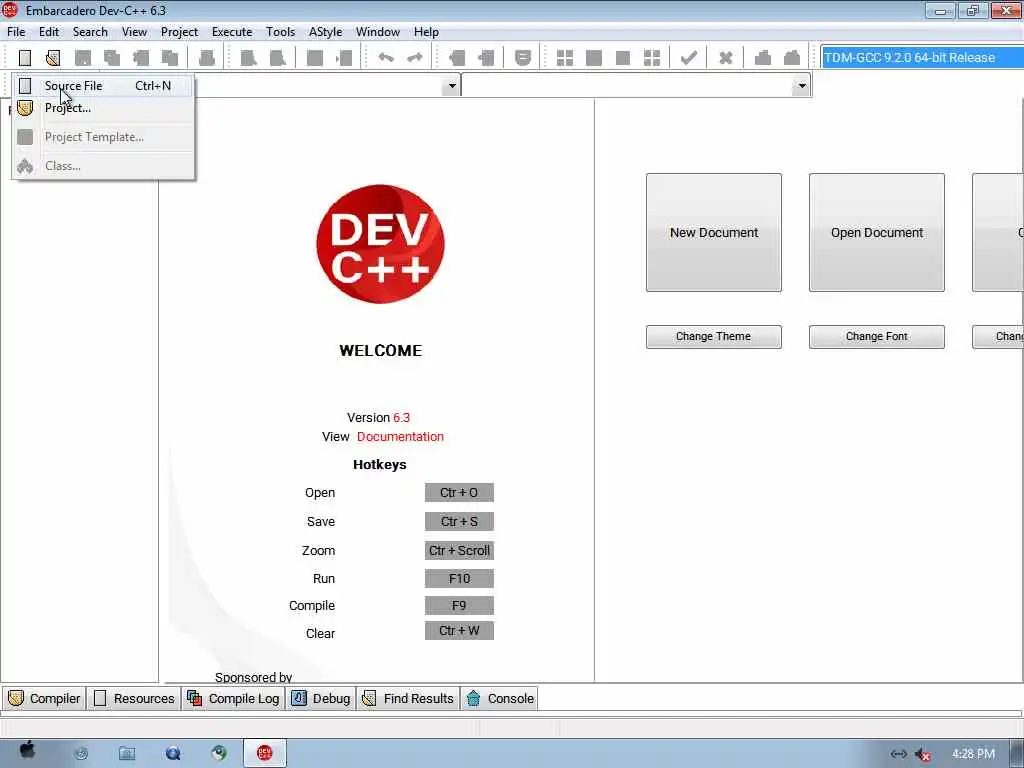Click the Save toolbar icon
Viewport: 1024px width, 768px height.
coord(83,57)
